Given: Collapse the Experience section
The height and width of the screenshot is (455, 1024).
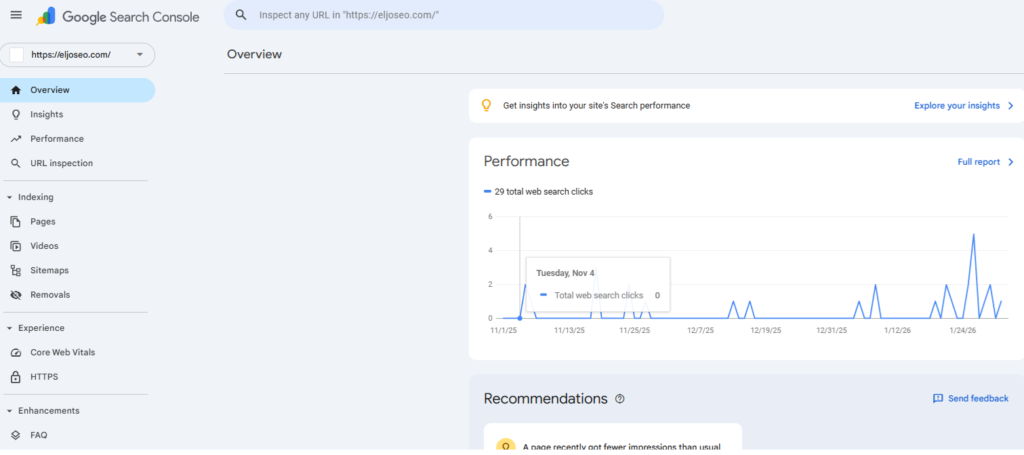Looking at the screenshot, I should tap(9, 328).
